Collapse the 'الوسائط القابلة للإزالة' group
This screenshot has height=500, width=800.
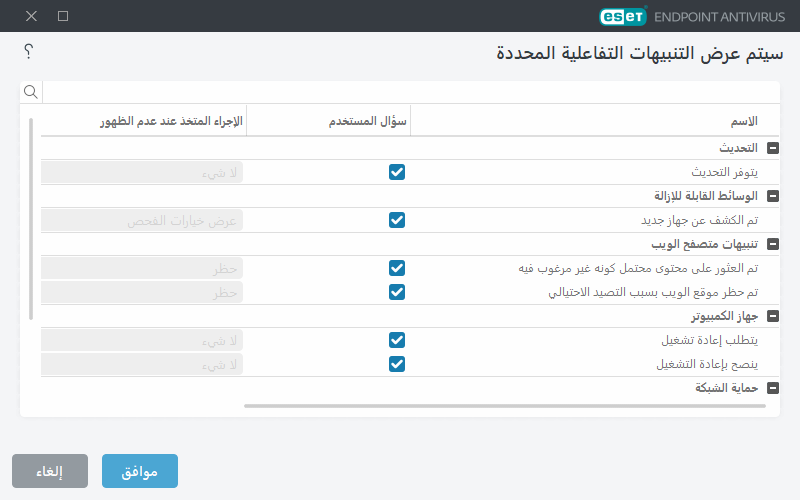(x=772, y=196)
